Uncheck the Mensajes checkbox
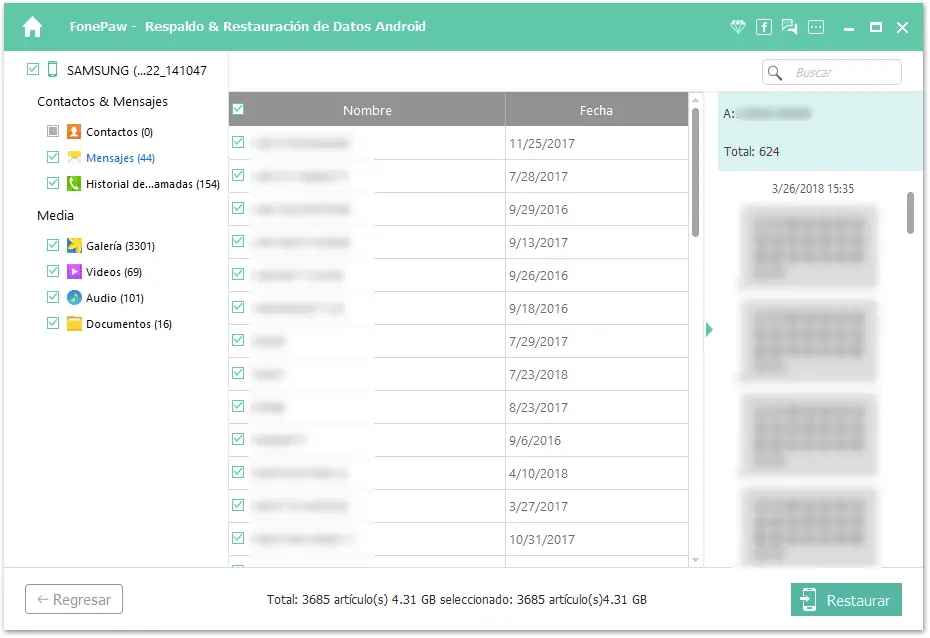 53,157
